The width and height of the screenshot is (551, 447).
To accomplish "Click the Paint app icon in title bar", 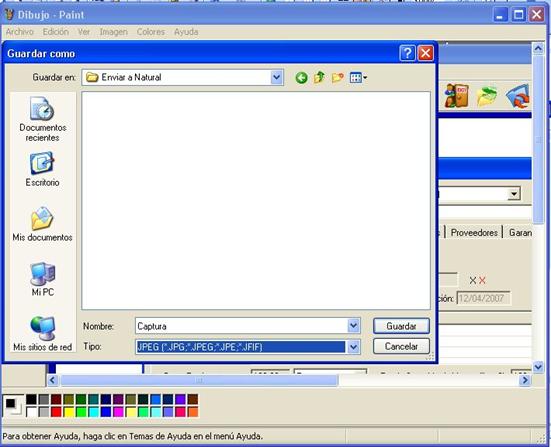I will coord(9,15).
